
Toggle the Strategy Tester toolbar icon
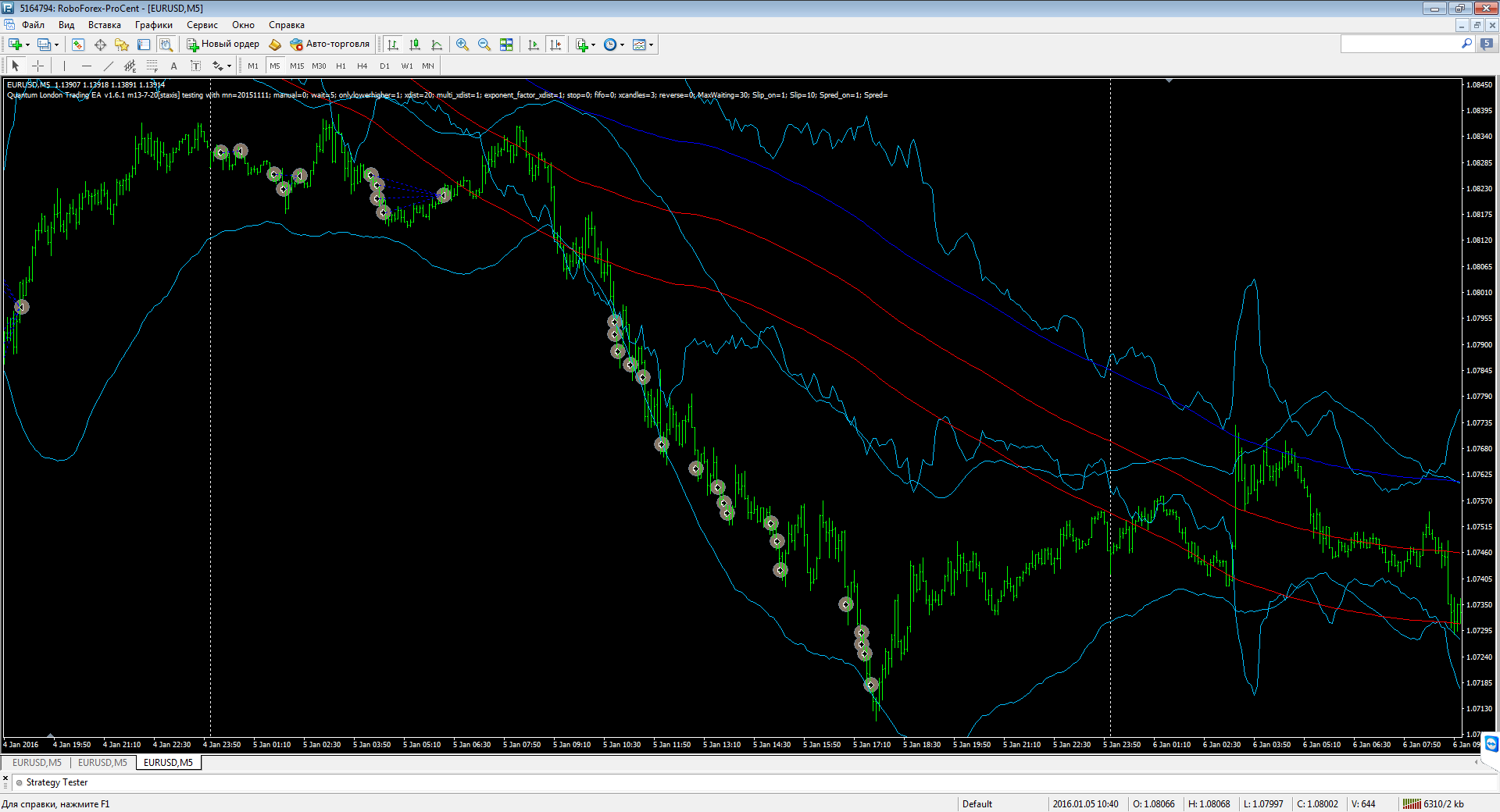(166, 45)
